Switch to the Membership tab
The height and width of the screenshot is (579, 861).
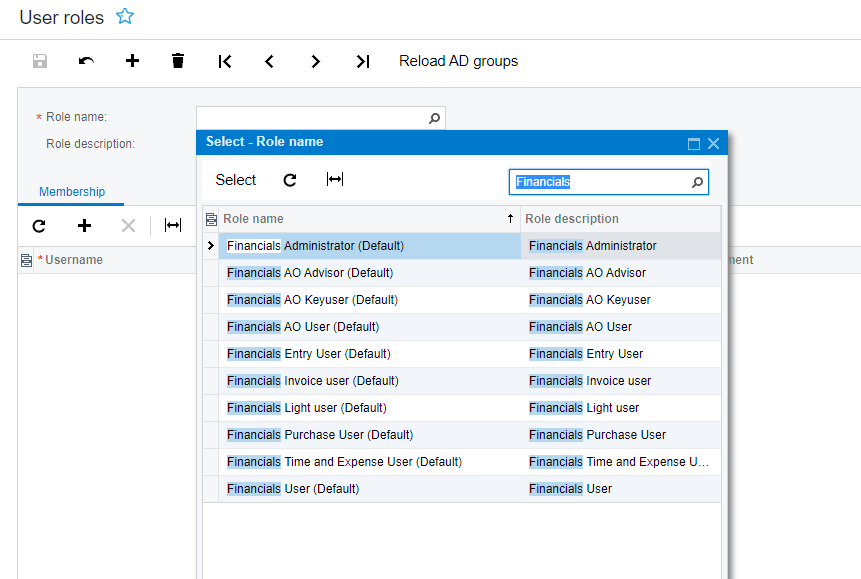click(x=72, y=192)
